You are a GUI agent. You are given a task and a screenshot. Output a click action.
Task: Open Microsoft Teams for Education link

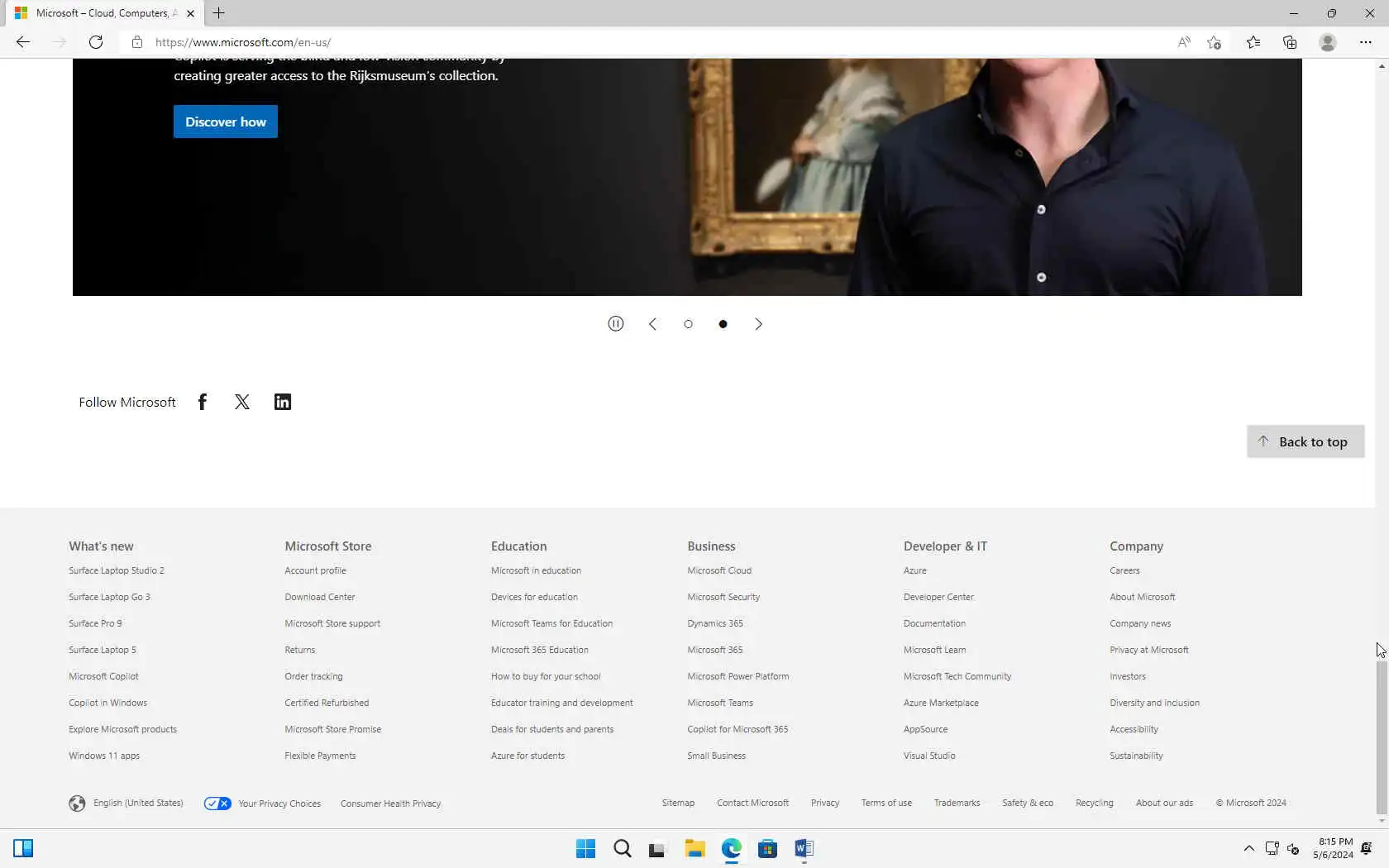pos(551,623)
